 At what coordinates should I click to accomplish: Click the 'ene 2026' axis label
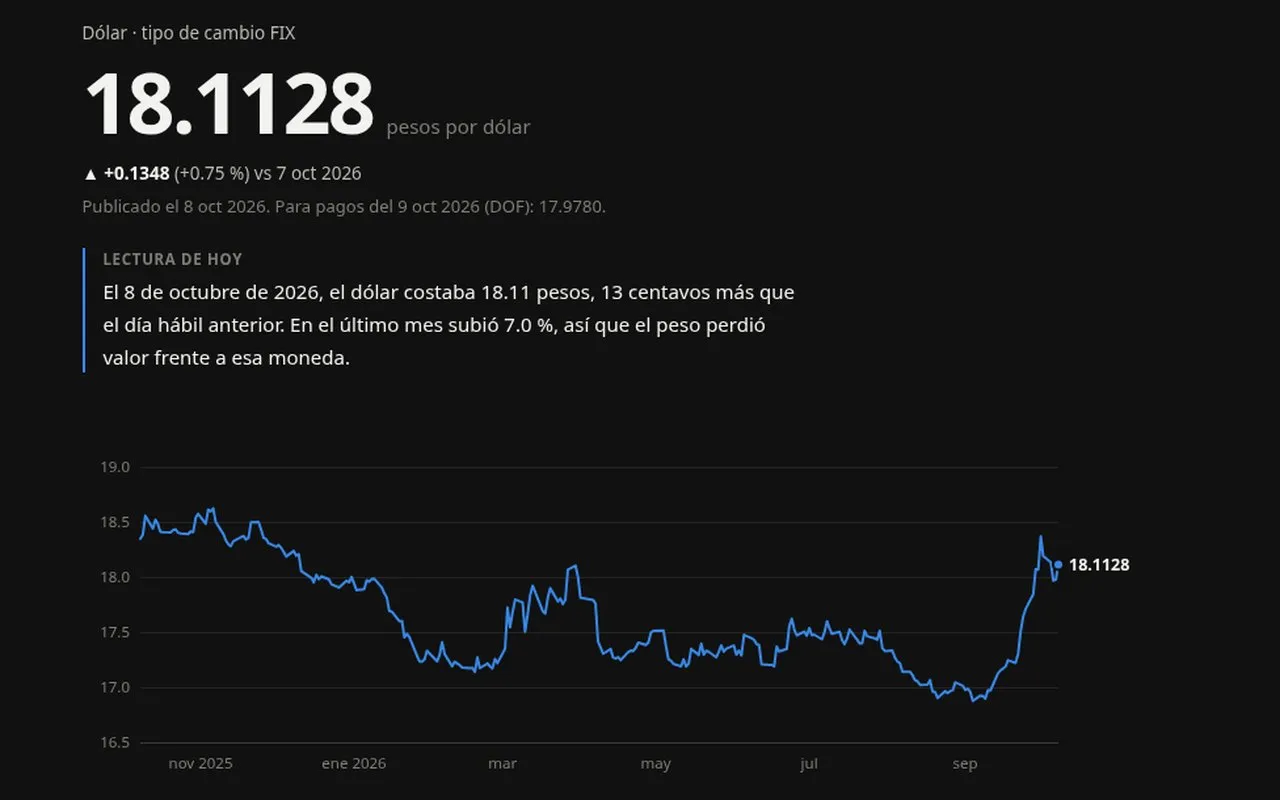coord(354,763)
